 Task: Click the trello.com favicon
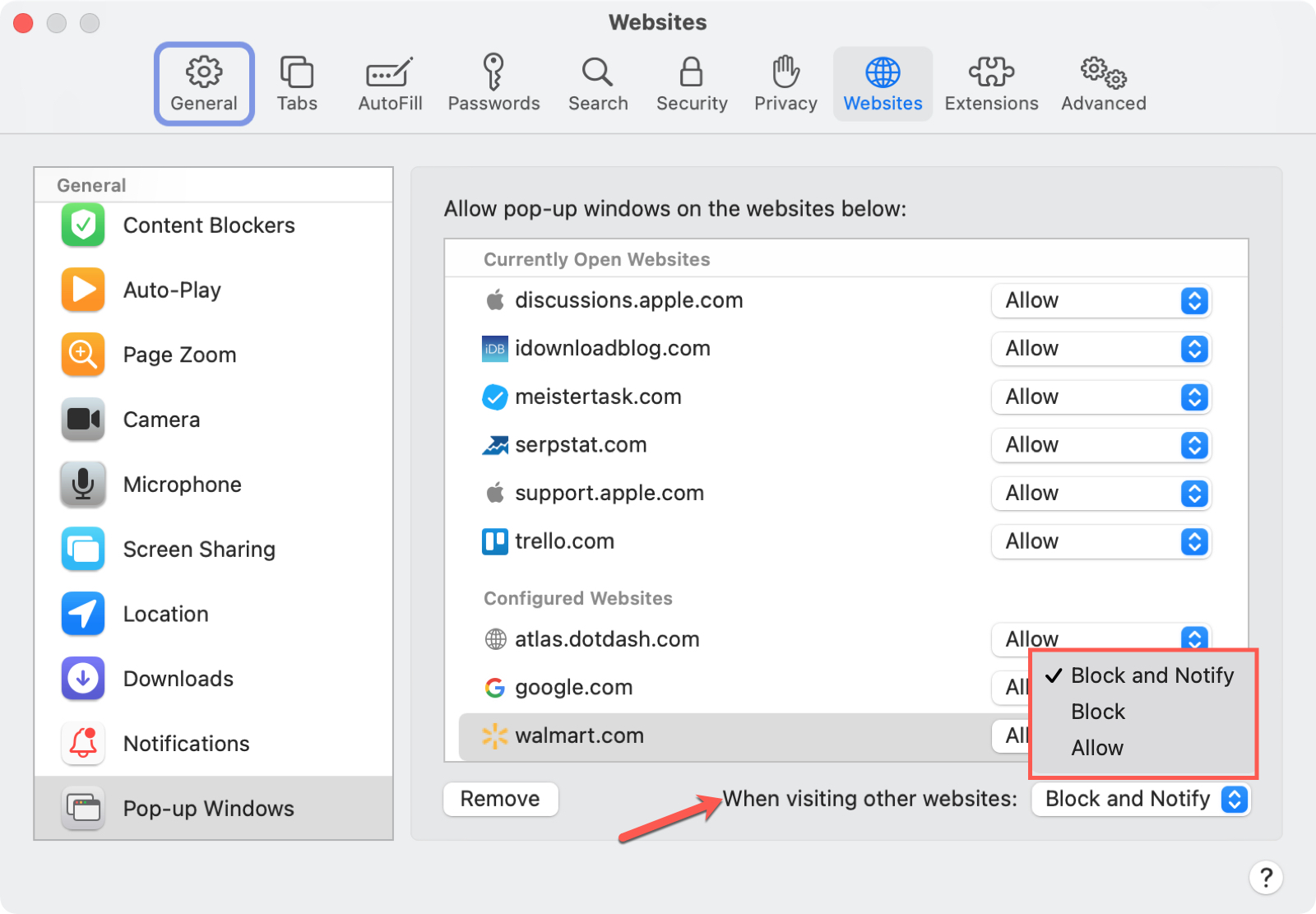495,541
